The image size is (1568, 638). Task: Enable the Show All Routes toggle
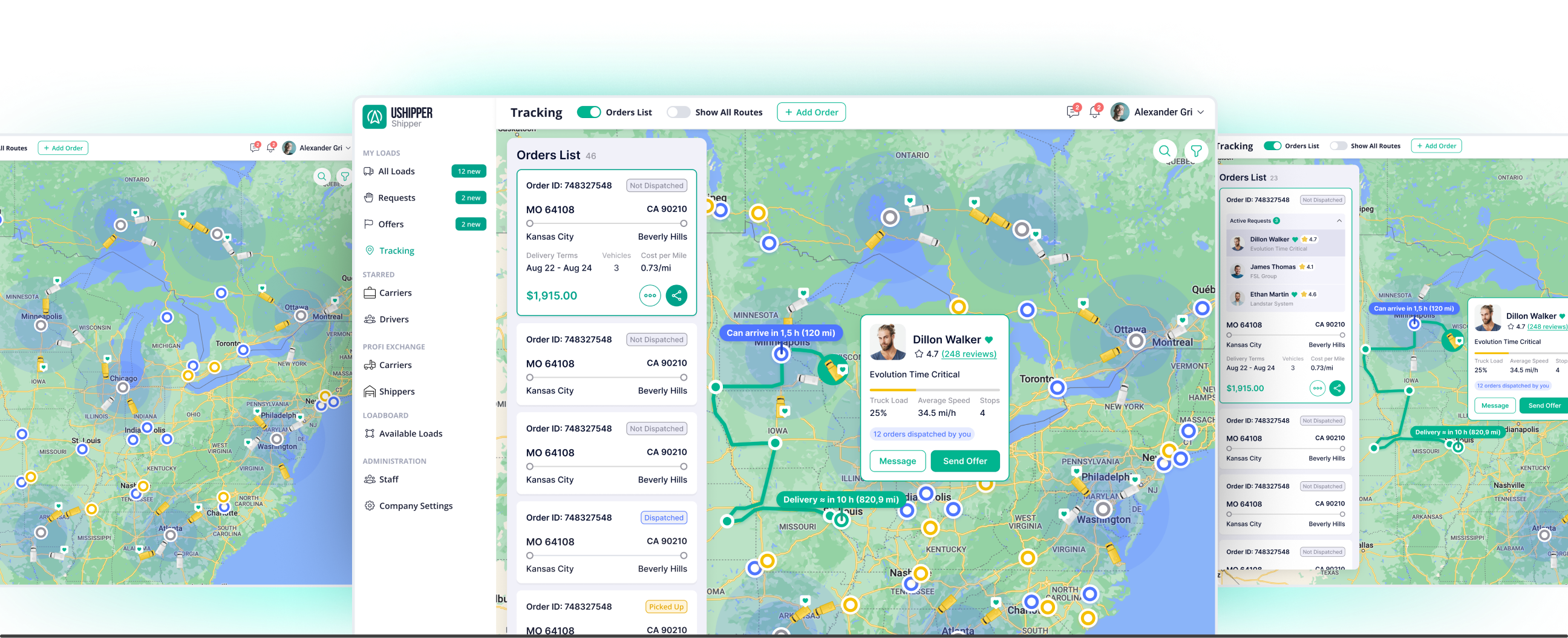(x=678, y=112)
